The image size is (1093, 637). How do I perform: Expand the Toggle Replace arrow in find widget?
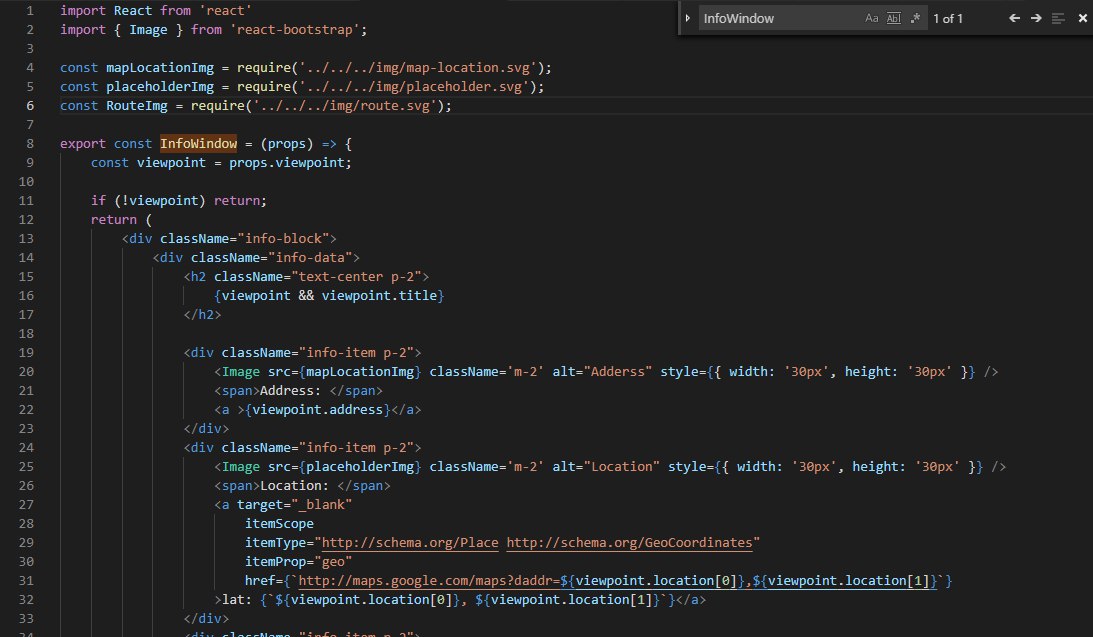(687, 18)
